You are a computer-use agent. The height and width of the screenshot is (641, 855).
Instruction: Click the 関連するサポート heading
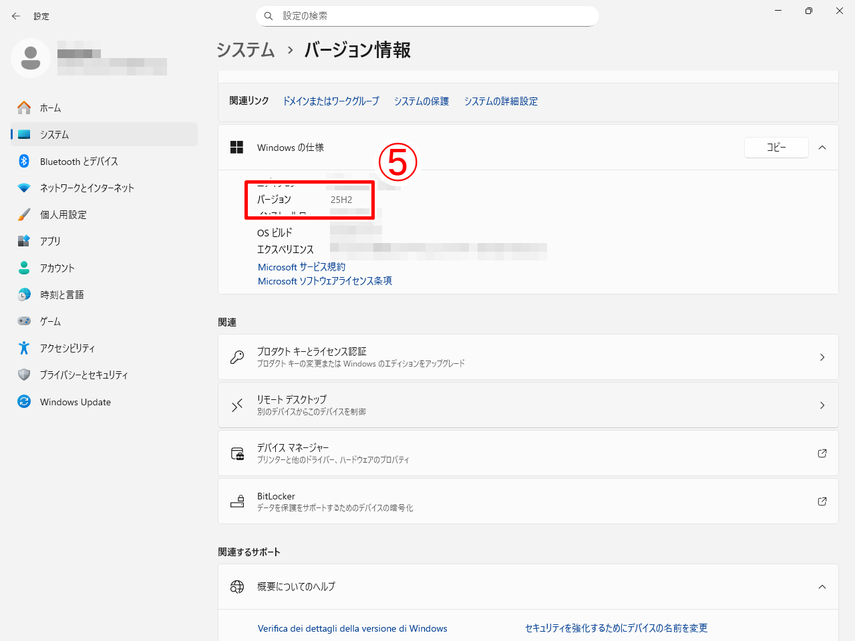click(249, 552)
